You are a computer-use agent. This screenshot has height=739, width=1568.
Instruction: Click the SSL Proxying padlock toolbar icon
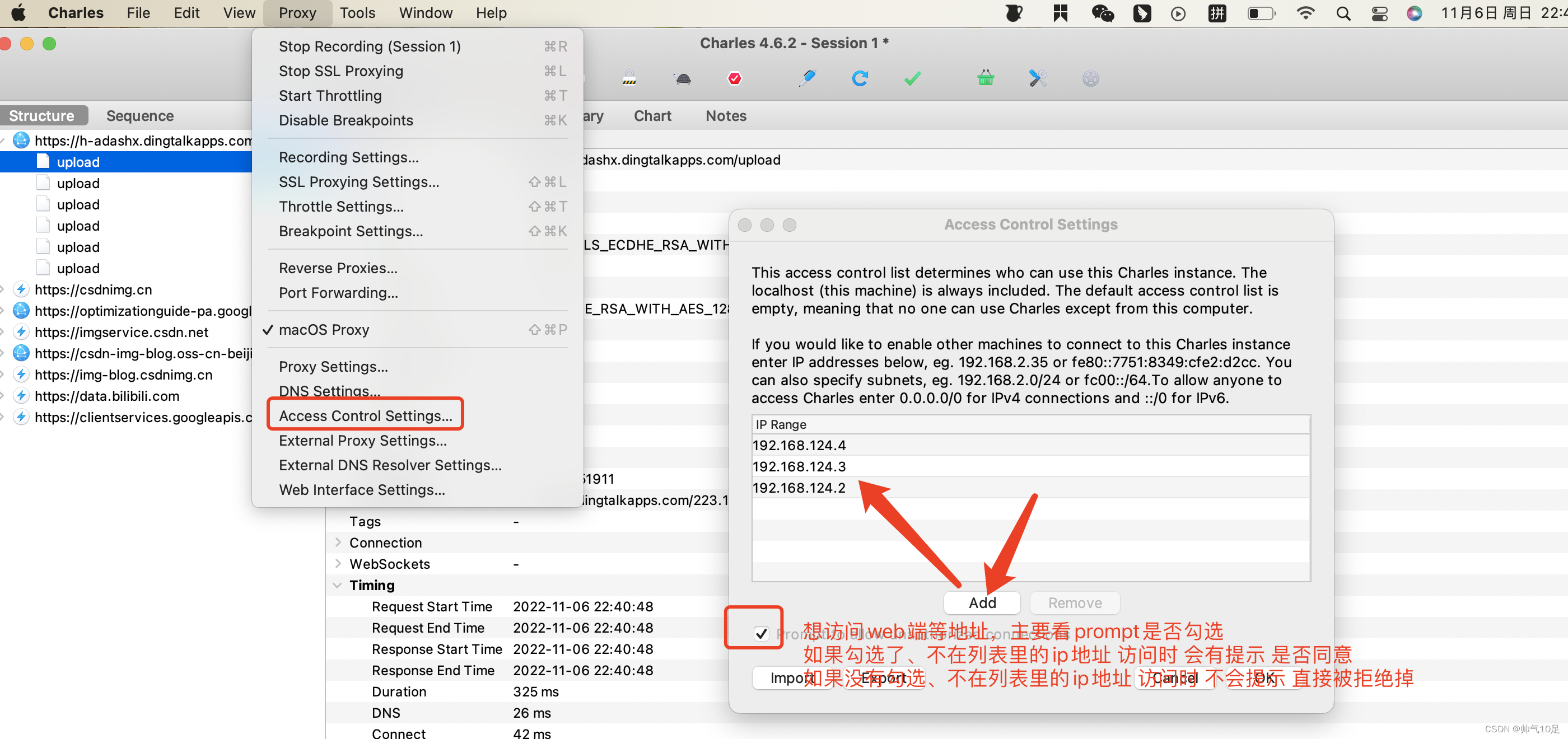(629, 78)
